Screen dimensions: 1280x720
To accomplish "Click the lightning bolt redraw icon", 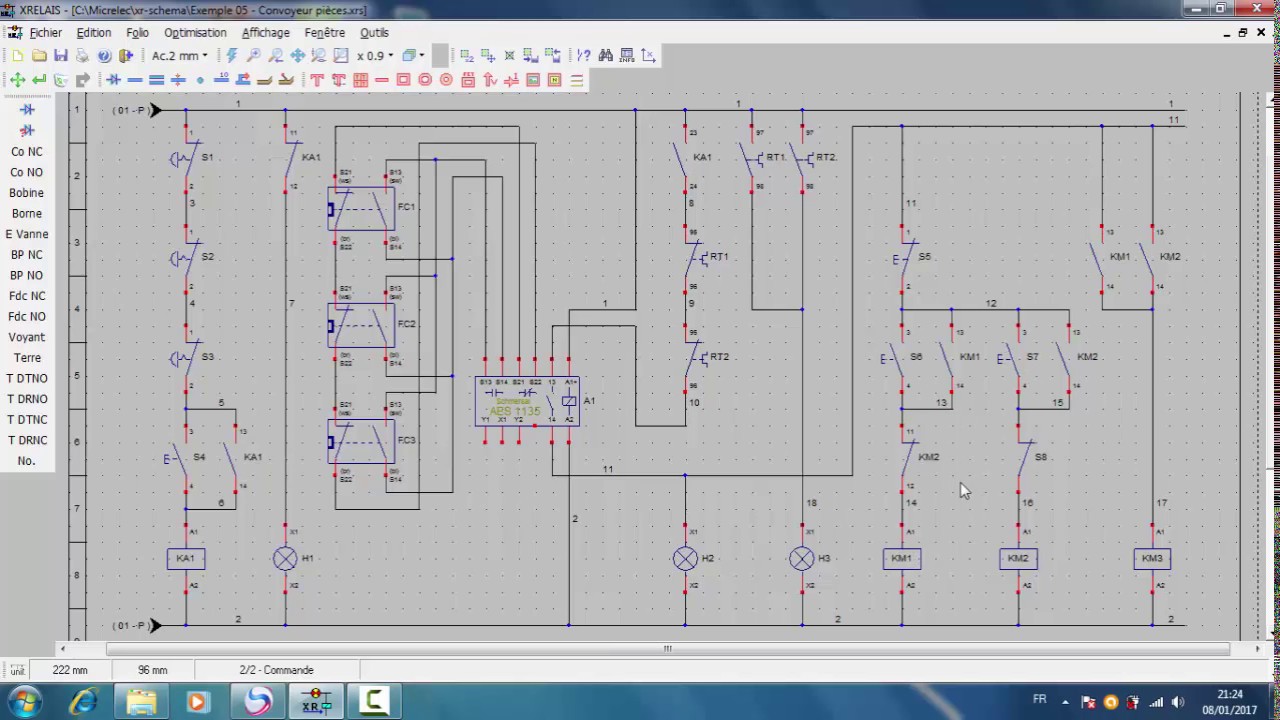I will [x=232, y=56].
